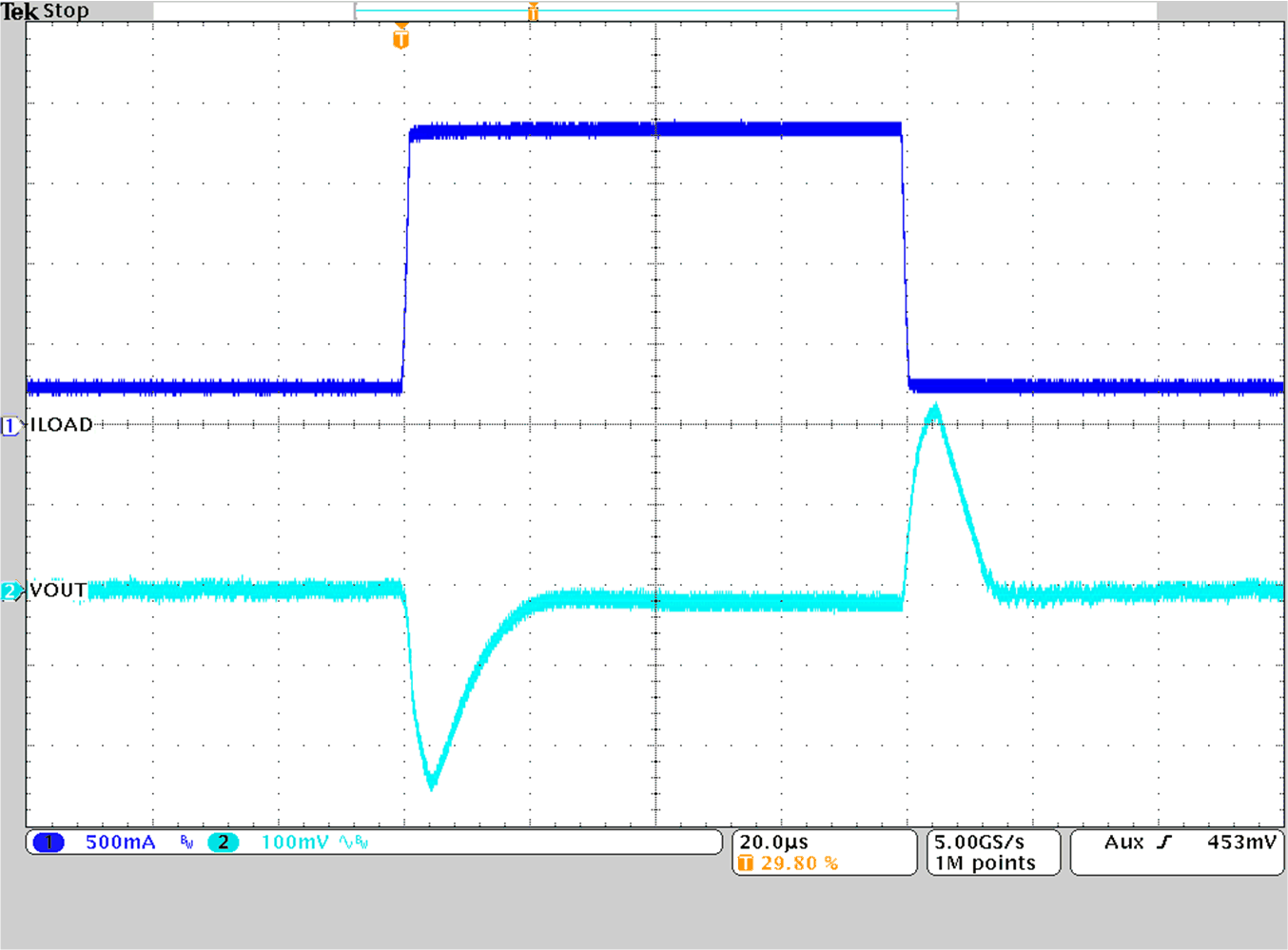Open the Aux trigger source readout
Screen dimensions: 1288x950
1127,841
